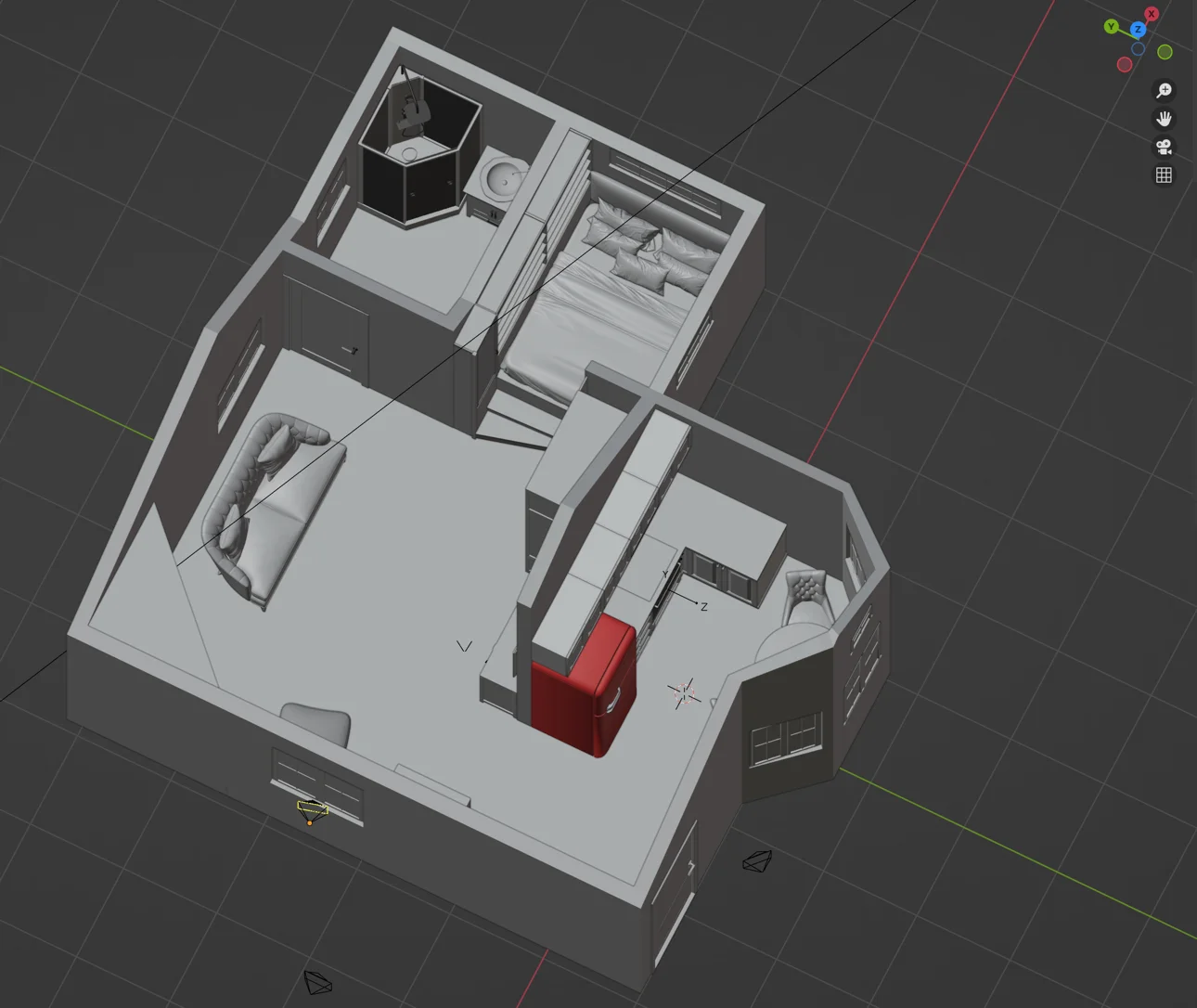Click the hollow blue negative Z axis circle
Image resolution: width=1197 pixels, height=1008 pixels.
point(1138,48)
